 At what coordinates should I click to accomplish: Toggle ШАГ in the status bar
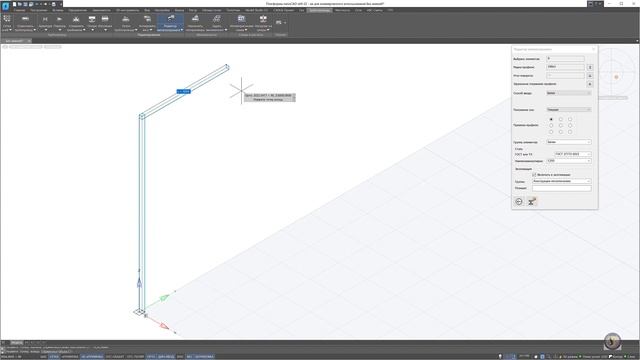point(43,357)
